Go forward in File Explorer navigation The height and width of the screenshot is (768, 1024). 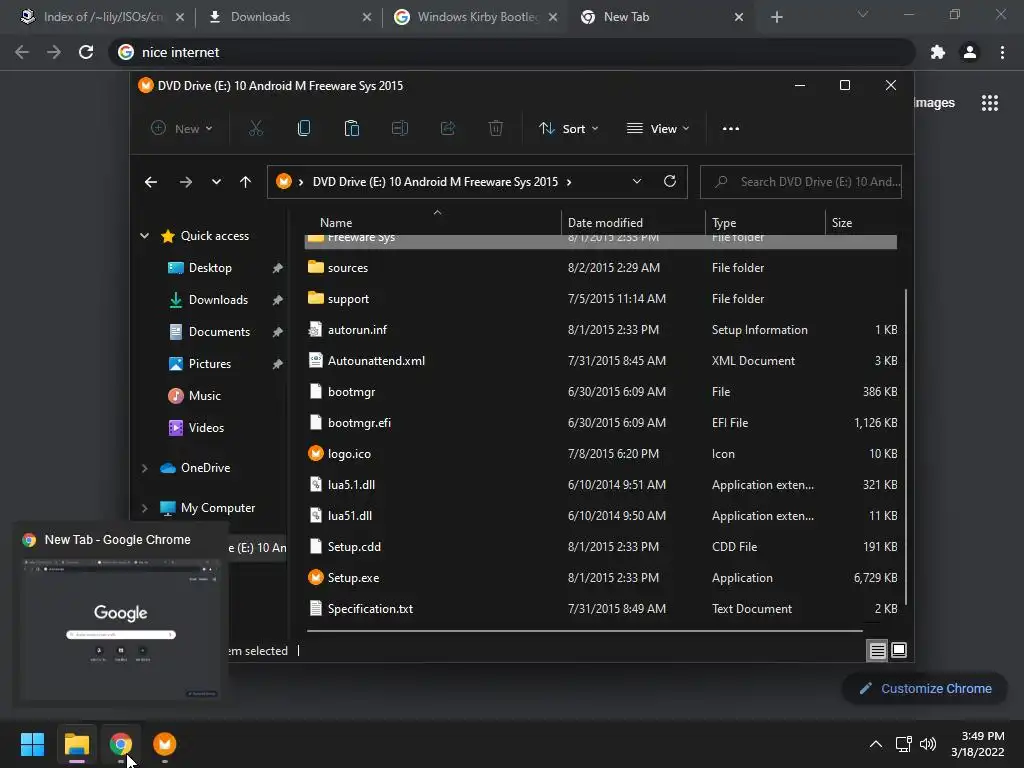coord(186,182)
